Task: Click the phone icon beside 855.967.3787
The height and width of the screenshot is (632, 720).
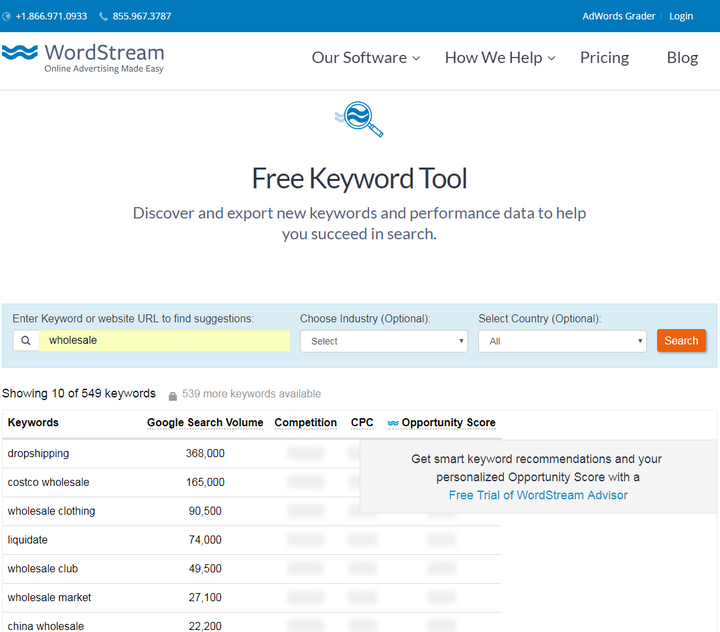Action: click(104, 17)
